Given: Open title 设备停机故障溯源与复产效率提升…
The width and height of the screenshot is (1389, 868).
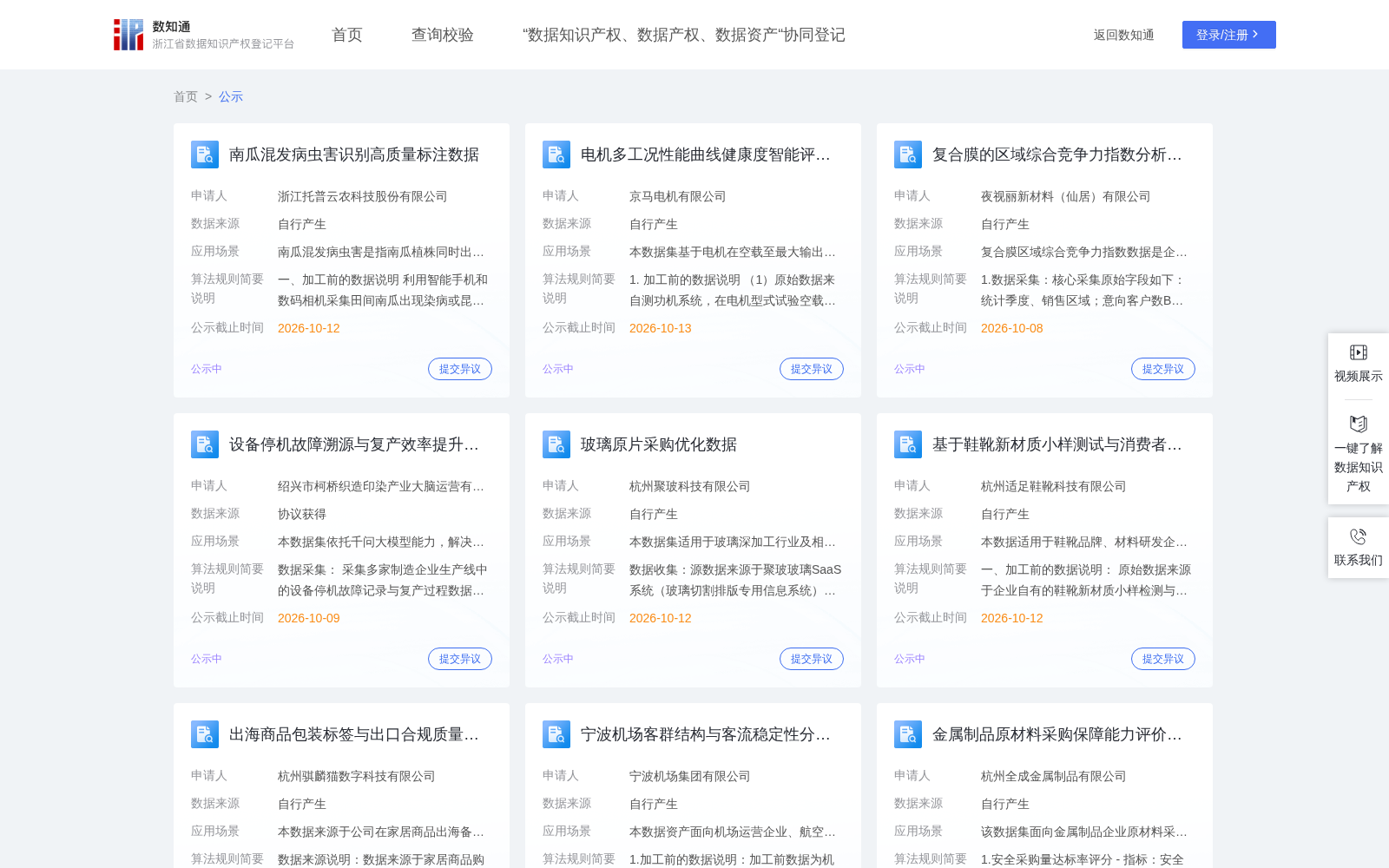Looking at the screenshot, I should pos(354,444).
